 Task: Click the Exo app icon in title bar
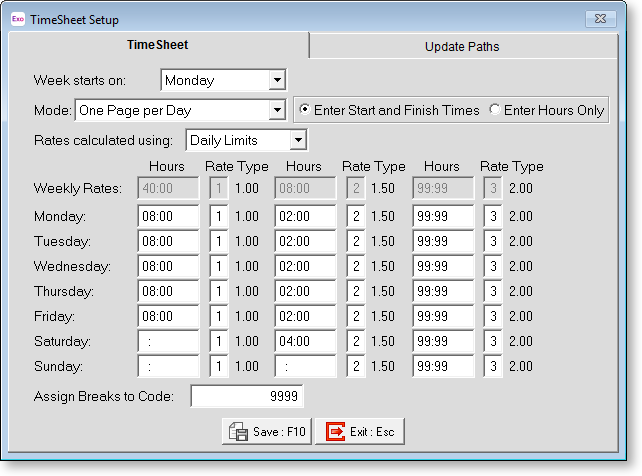point(17,17)
